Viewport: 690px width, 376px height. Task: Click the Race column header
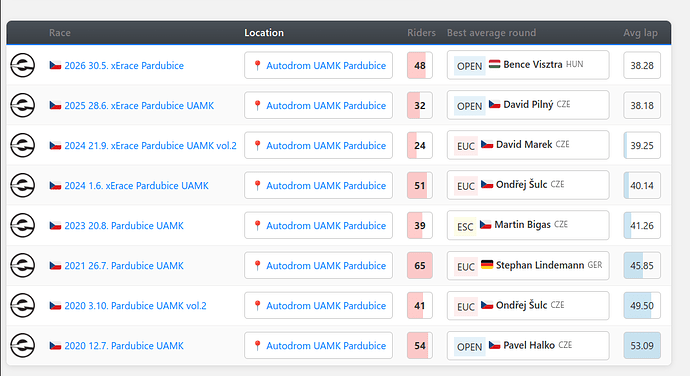click(60, 33)
